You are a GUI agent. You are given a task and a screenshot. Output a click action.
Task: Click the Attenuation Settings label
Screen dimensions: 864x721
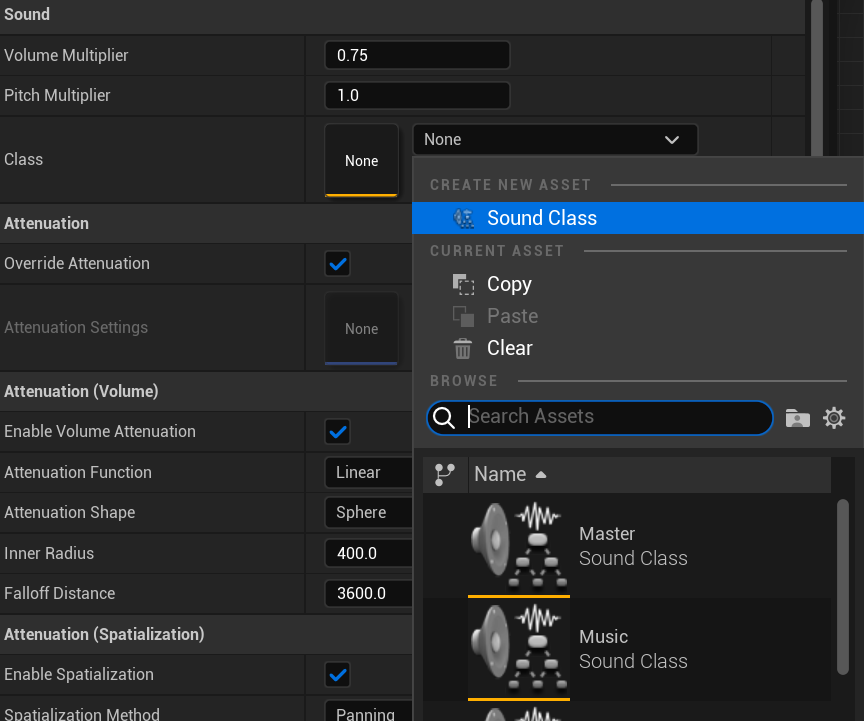pyautogui.click(x=76, y=327)
